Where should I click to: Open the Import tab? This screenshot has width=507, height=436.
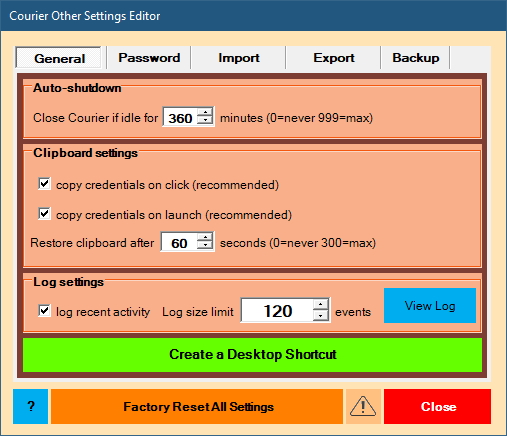(239, 58)
